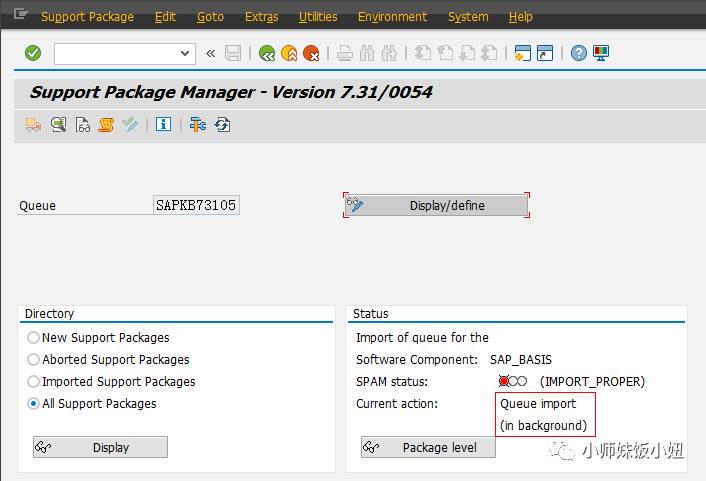706x481 pixels.
Task: Click the Package level button
Action: (x=428, y=447)
